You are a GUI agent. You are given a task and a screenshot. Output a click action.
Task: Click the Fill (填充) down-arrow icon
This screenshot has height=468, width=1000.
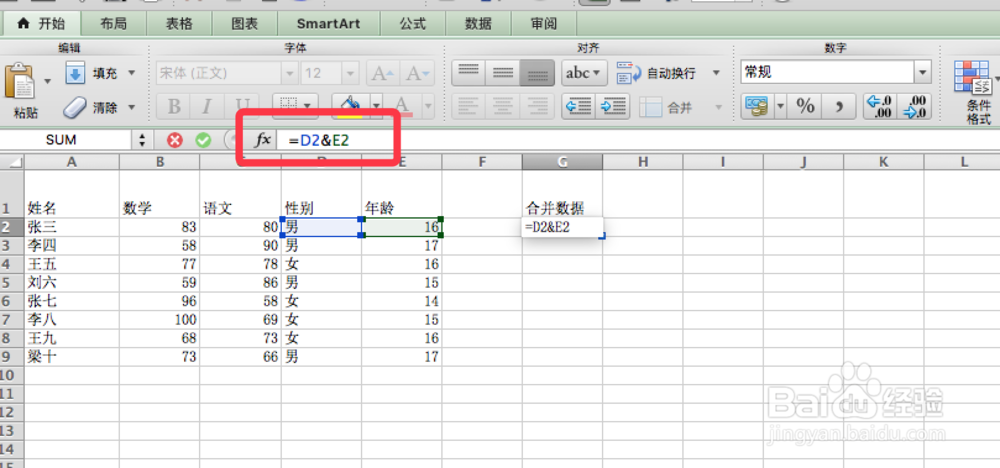coord(75,73)
